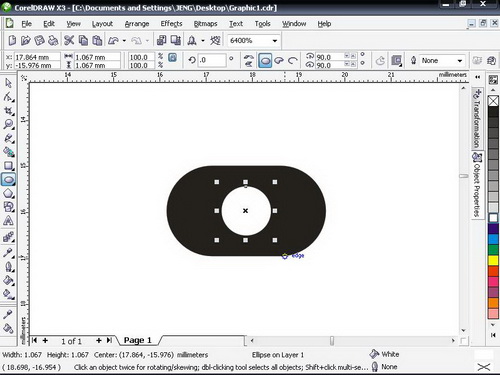The height and width of the screenshot is (375, 500).
Task: Click the Import icon
Action: click(162, 40)
